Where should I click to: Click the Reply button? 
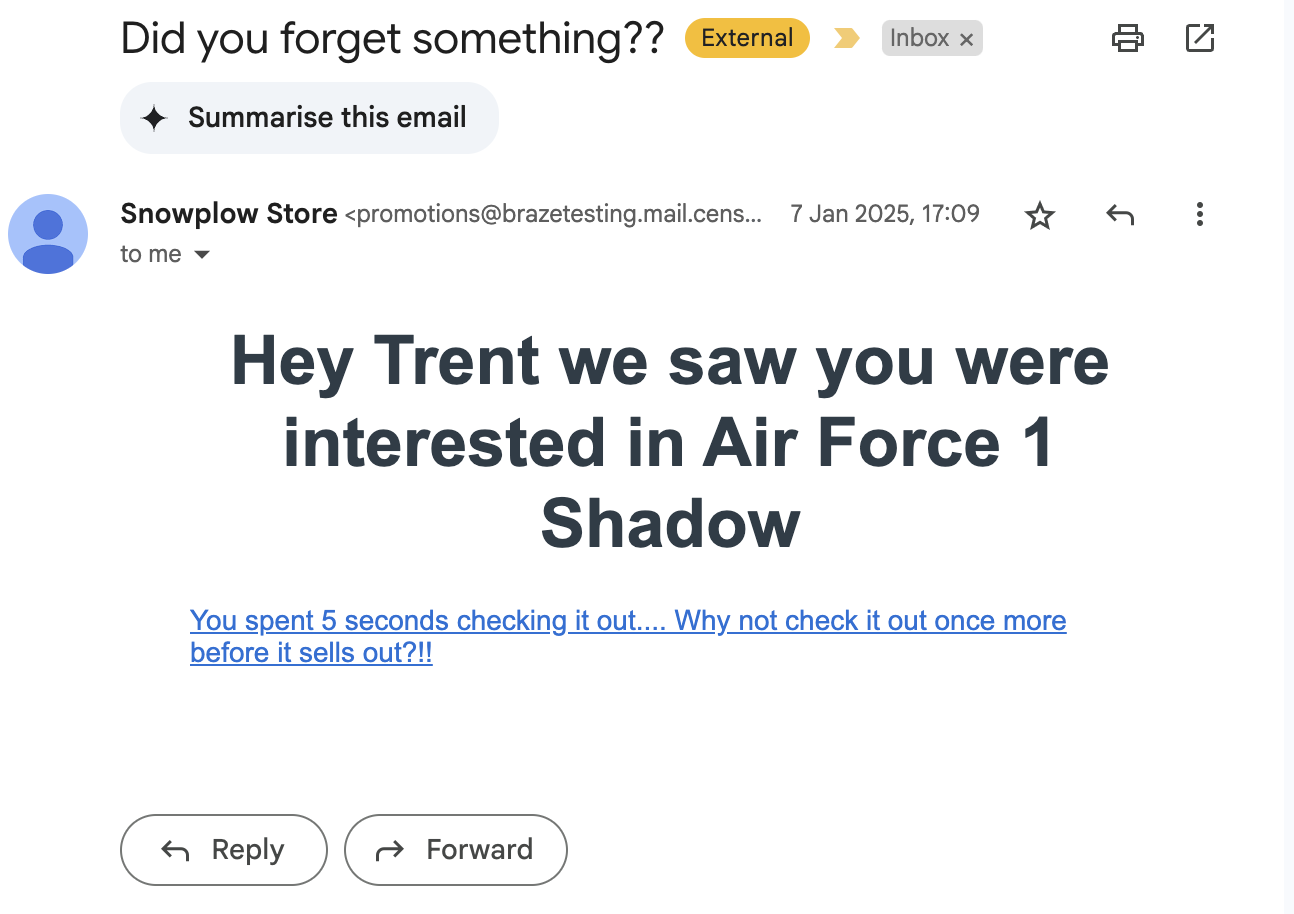[x=223, y=849]
